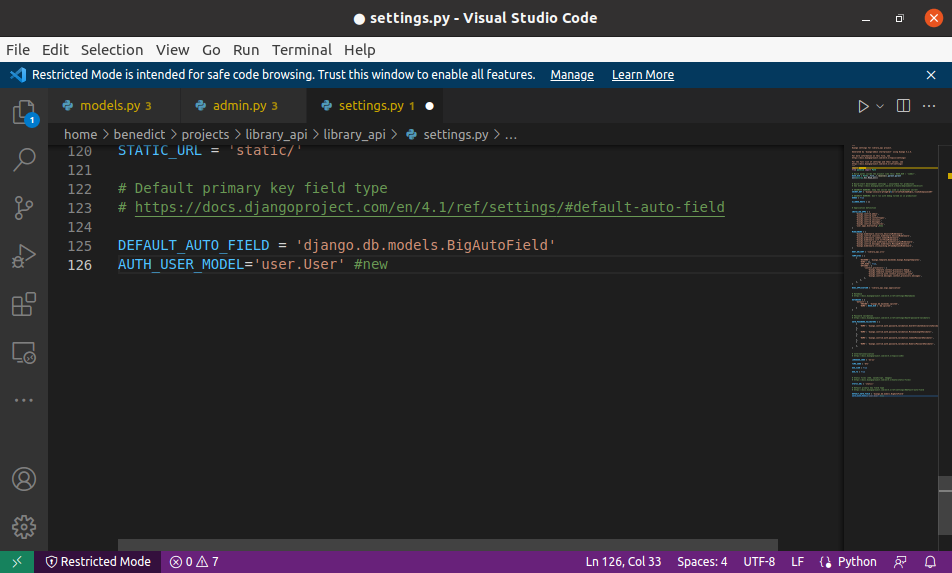Change indentation via Spaces: 4
This screenshot has width=952, height=573.
click(702, 562)
